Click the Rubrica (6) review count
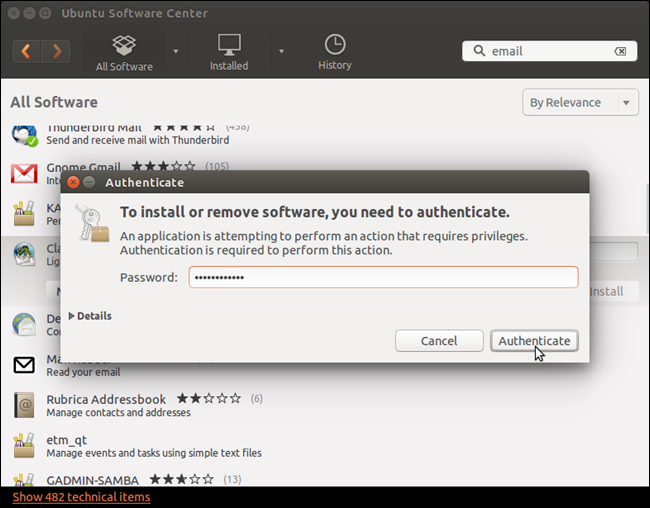The height and width of the screenshot is (508, 650). click(257, 399)
